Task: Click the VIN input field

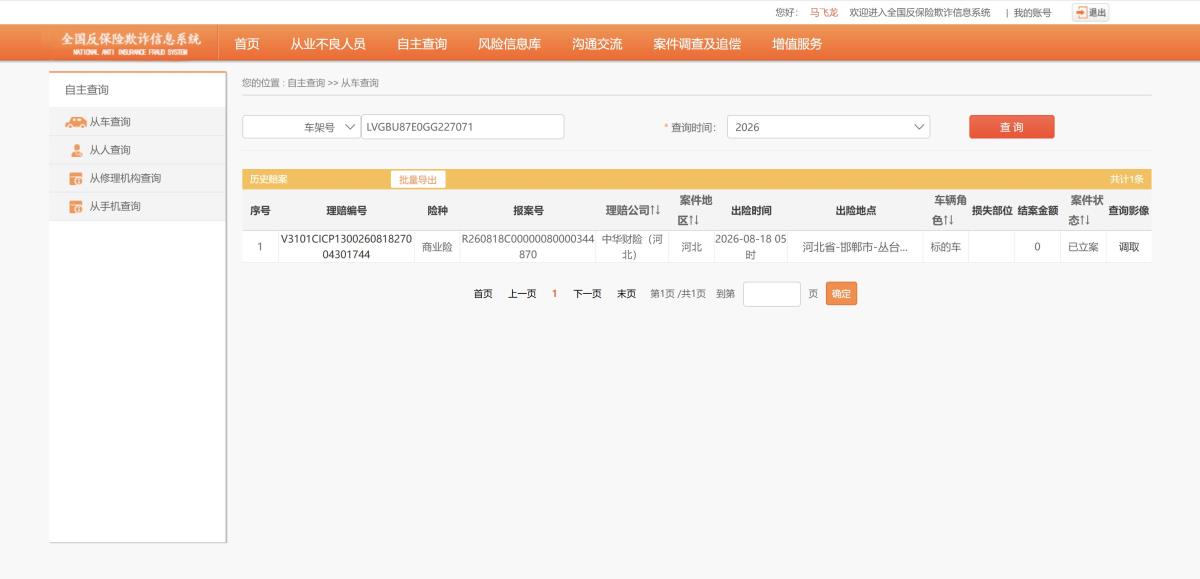Action: tap(462, 127)
